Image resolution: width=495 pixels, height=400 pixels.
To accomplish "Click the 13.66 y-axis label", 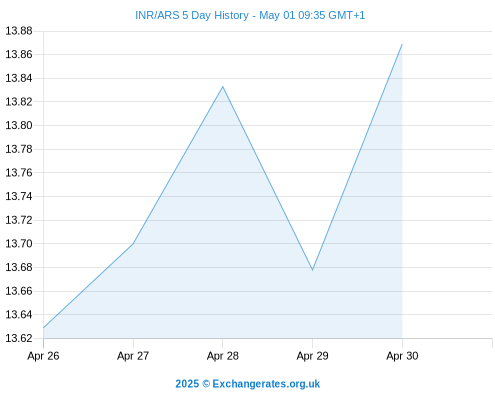I will (x=19, y=291).
